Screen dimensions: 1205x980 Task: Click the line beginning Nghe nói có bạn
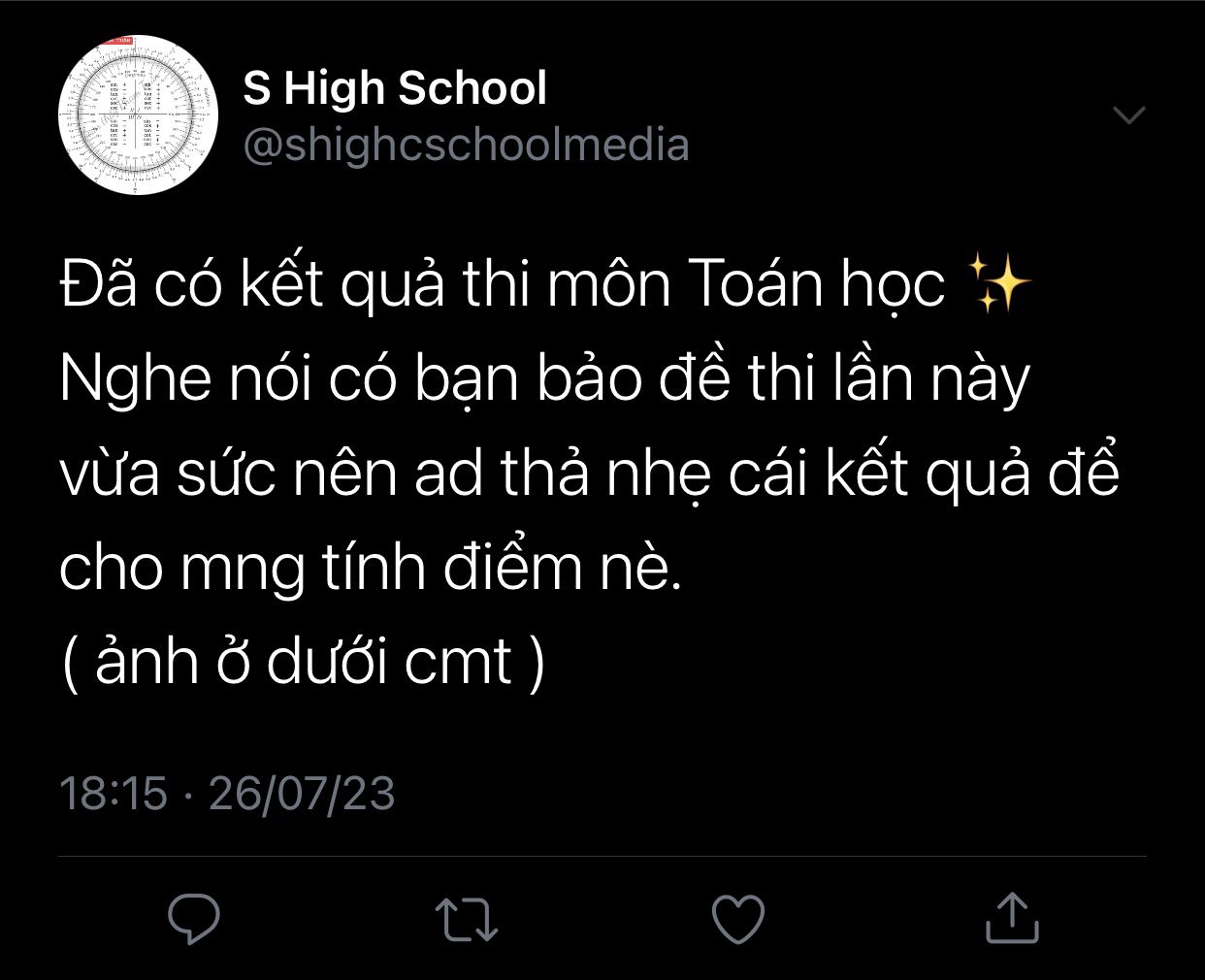click(544, 378)
